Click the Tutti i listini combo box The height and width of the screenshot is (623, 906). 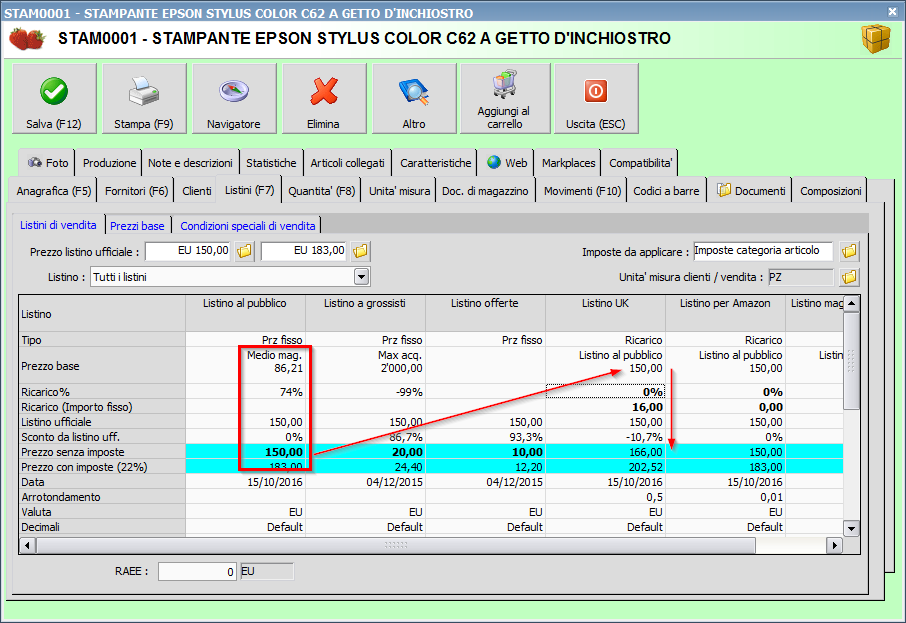coord(230,277)
